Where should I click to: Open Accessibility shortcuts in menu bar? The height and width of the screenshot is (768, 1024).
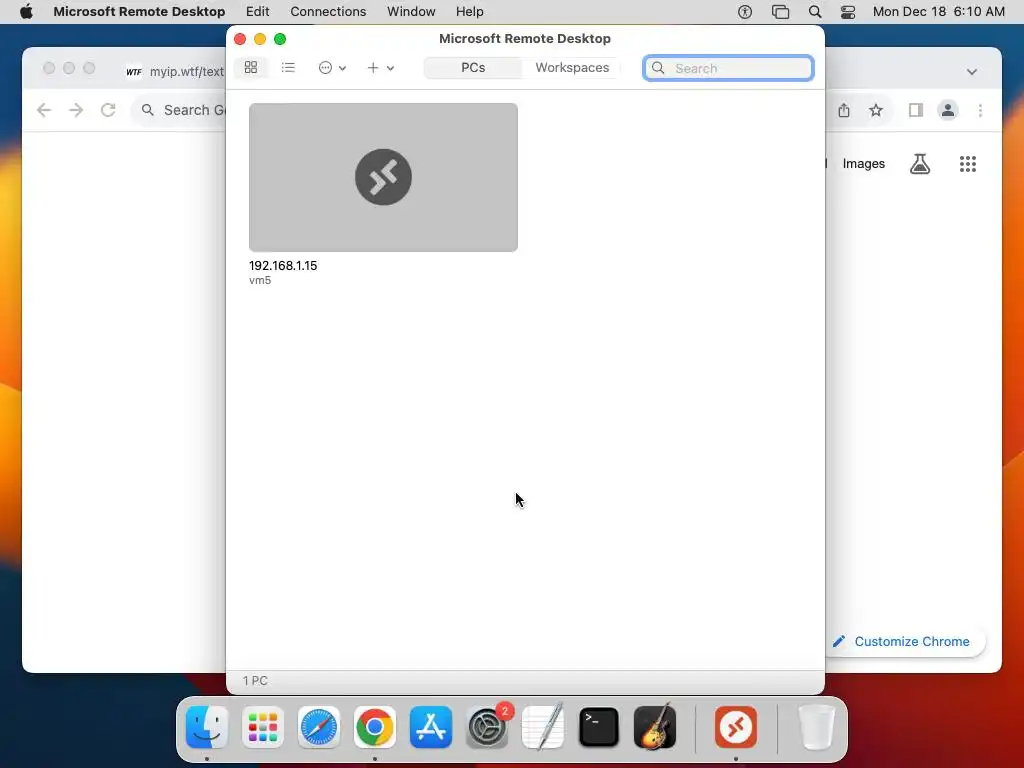click(x=744, y=12)
